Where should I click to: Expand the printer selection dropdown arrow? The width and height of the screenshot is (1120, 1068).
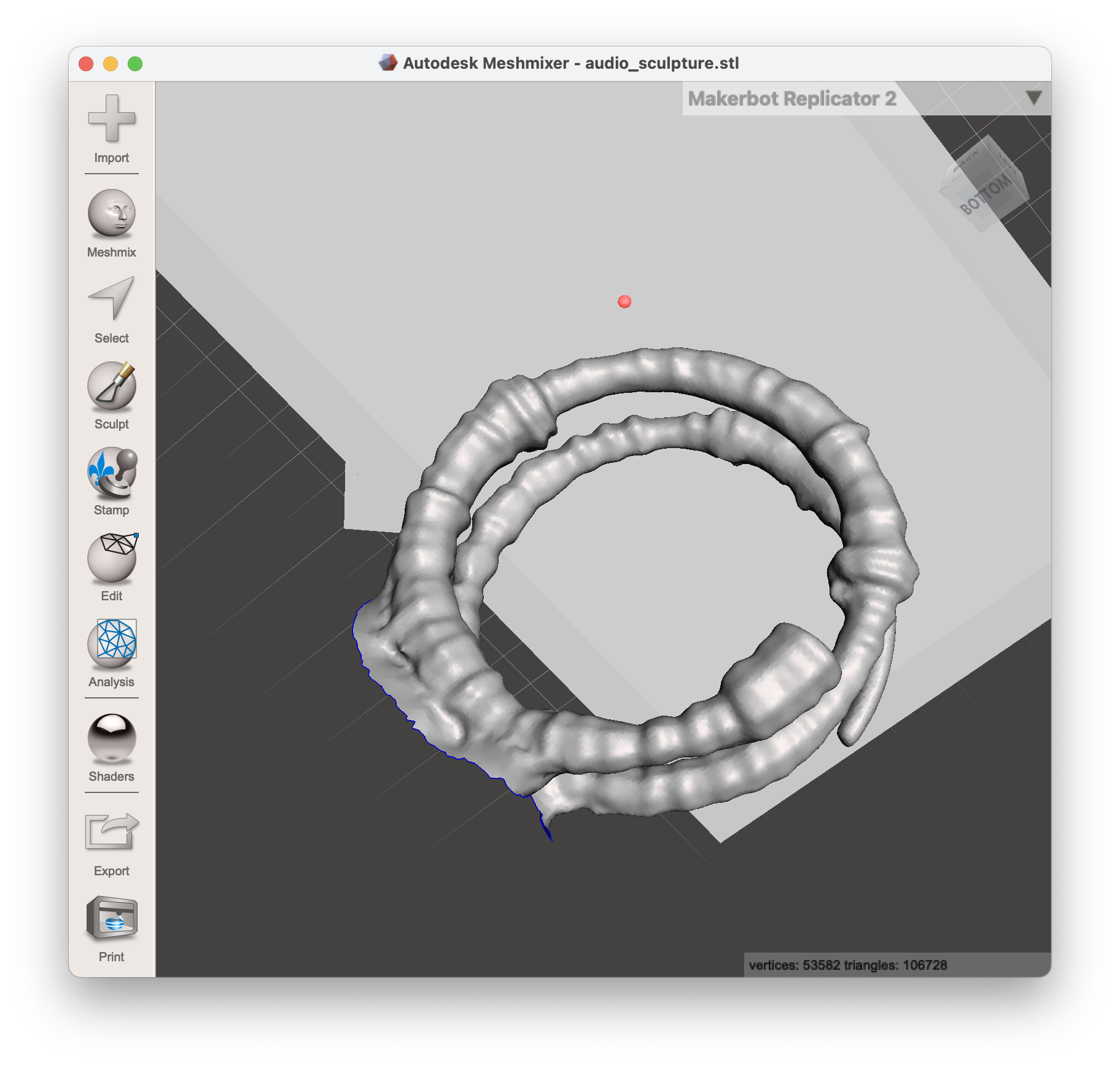(x=1033, y=98)
